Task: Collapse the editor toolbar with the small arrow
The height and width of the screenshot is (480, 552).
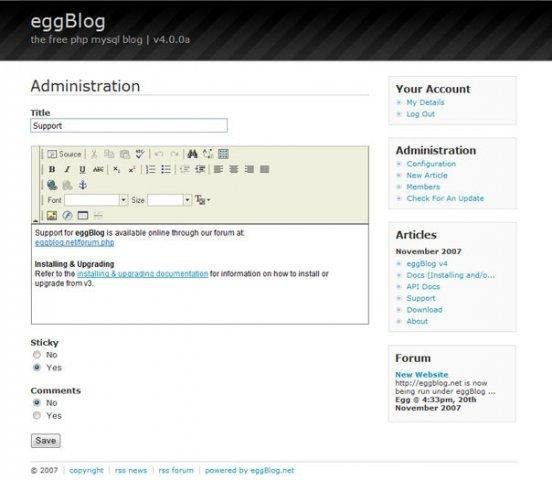Action: 35,220
